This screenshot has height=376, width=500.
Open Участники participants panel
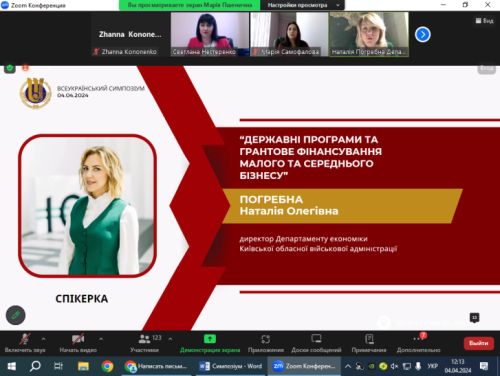144,343
